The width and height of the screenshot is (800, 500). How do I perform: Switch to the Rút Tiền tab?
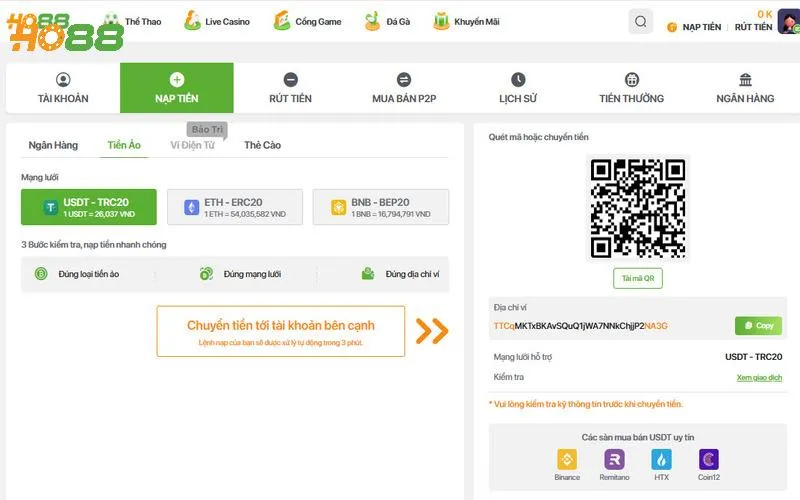click(x=290, y=88)
